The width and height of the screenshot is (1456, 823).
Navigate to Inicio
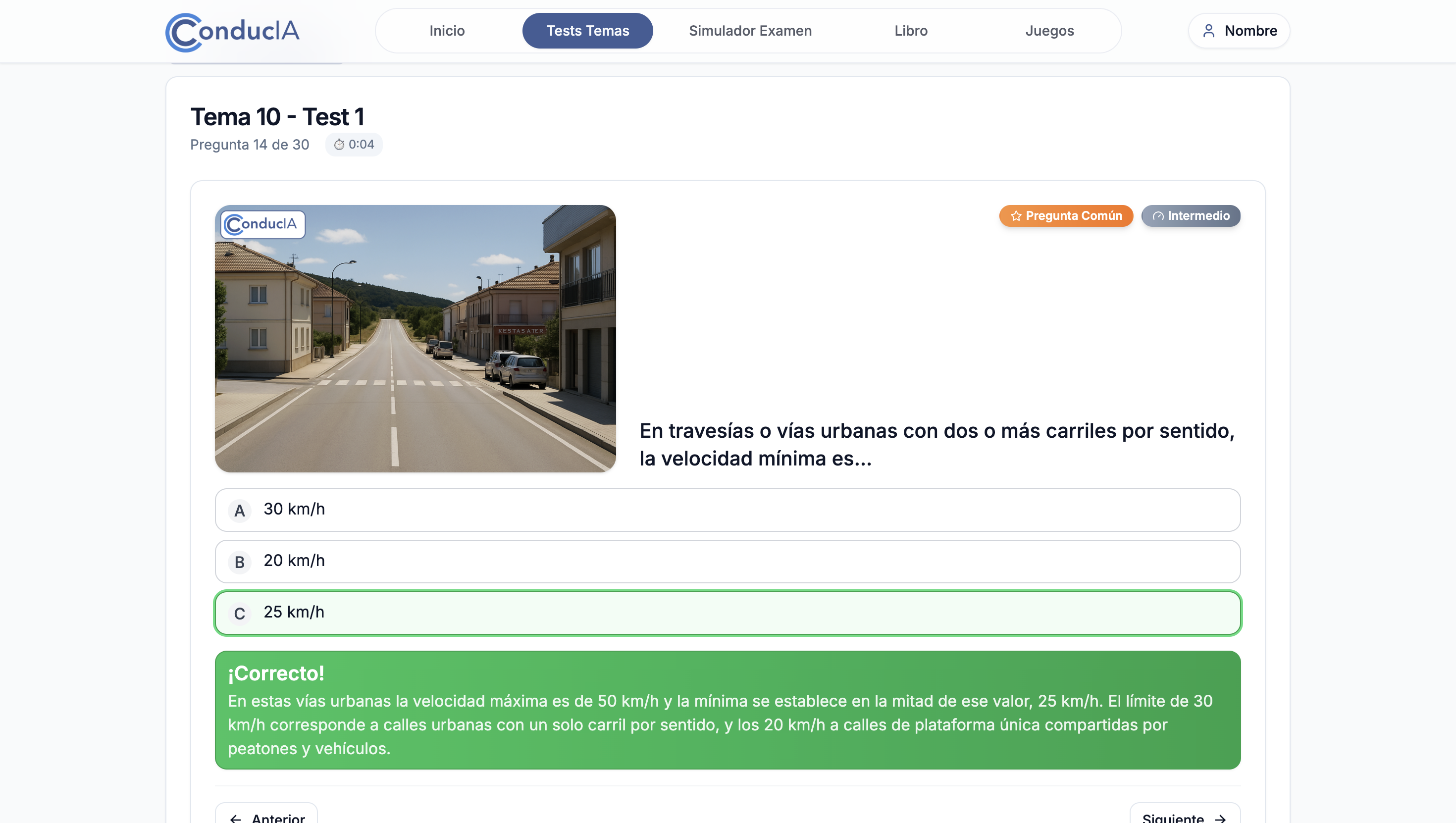(447, 31)
